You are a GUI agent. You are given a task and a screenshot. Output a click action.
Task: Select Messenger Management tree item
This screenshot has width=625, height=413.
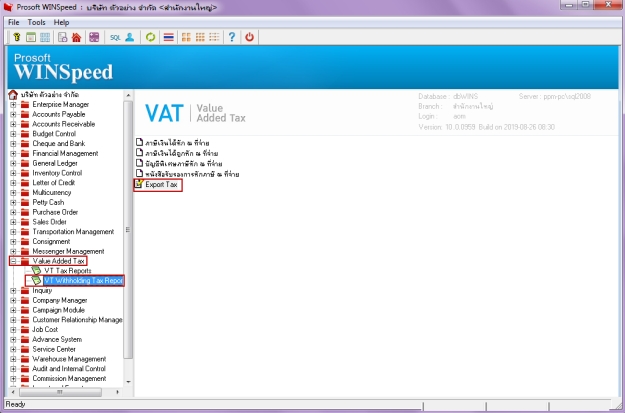pos(69,251)
